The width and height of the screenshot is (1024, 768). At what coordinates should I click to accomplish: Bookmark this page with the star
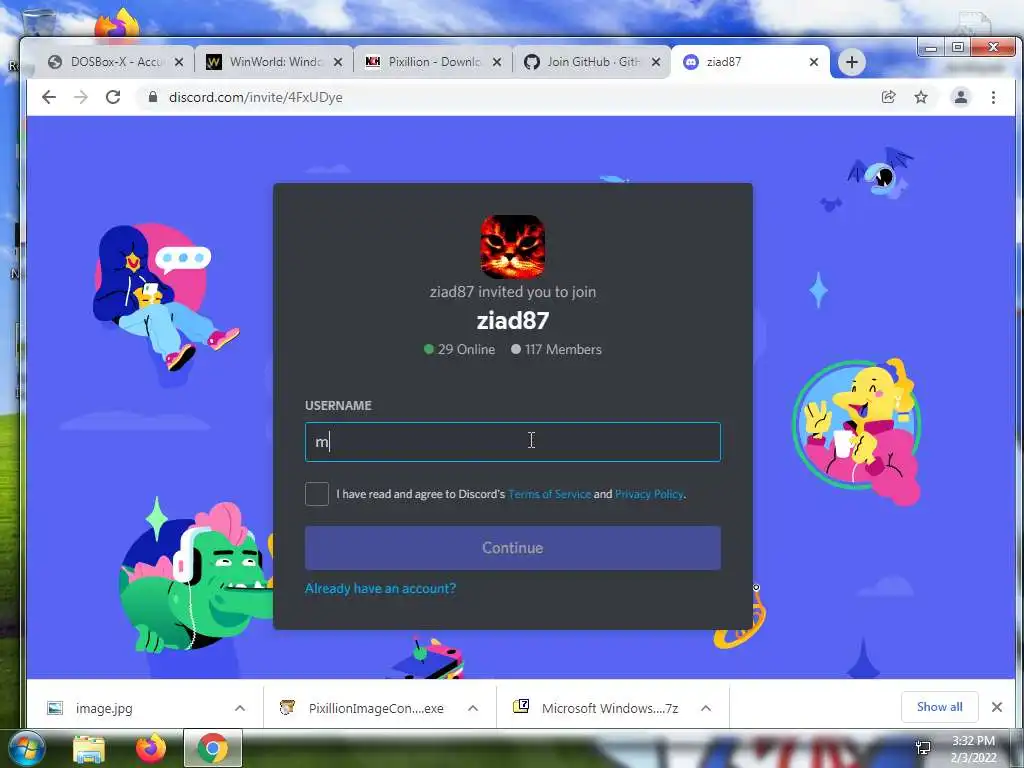tap(921, 97)
